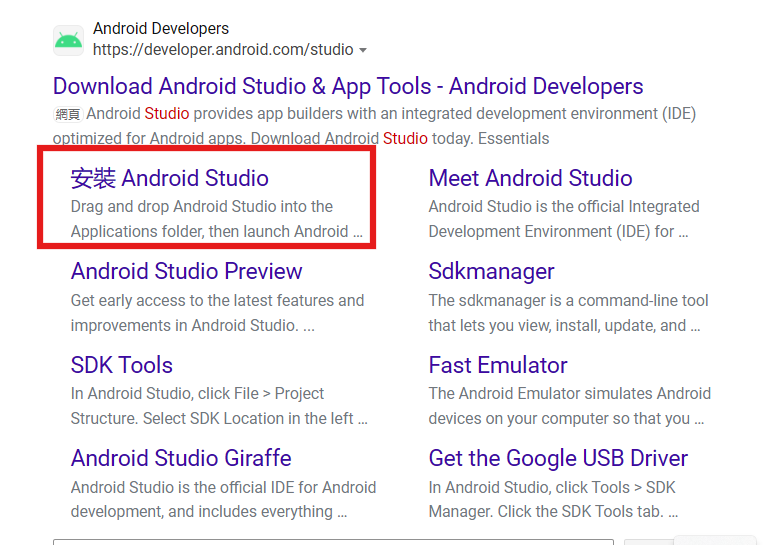Viewport: 773px width, 545px height.
Task: Click the 'Android Developers' site name
Action: click(x=161, y=29)
